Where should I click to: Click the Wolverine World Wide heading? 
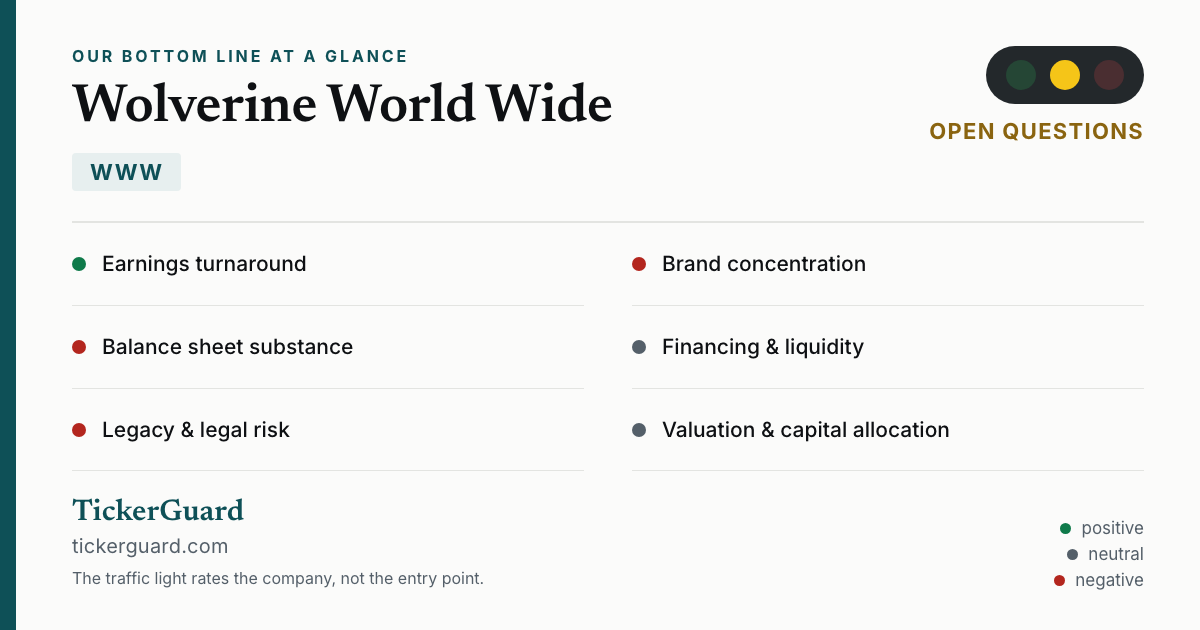coord(342,102)
